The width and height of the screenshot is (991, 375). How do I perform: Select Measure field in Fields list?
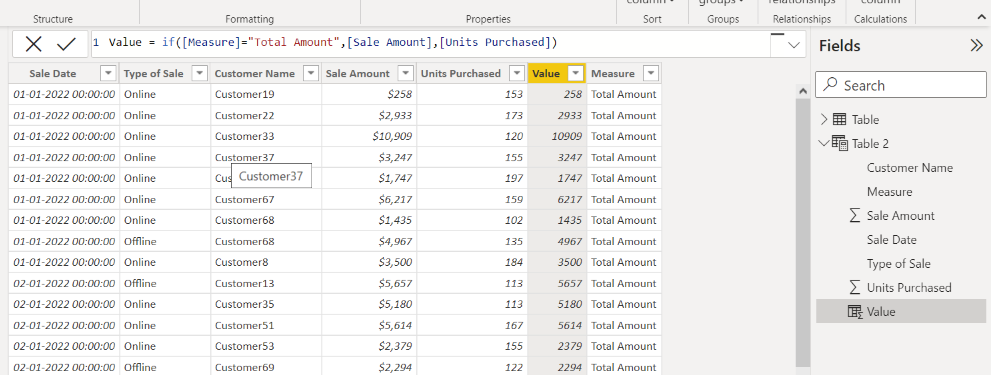(x=889, y=192)
